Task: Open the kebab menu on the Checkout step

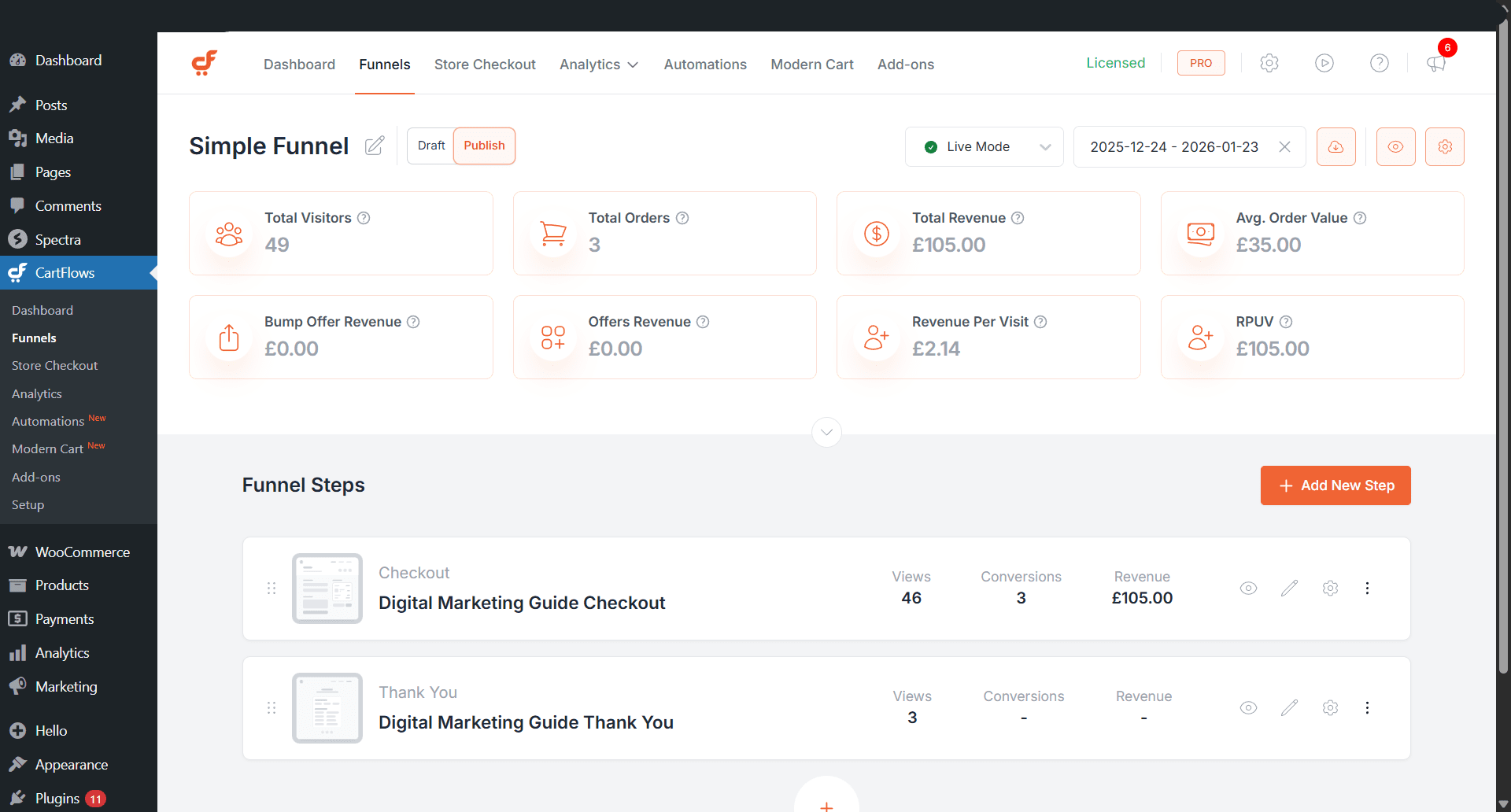Action: [x=1368, y=588]
